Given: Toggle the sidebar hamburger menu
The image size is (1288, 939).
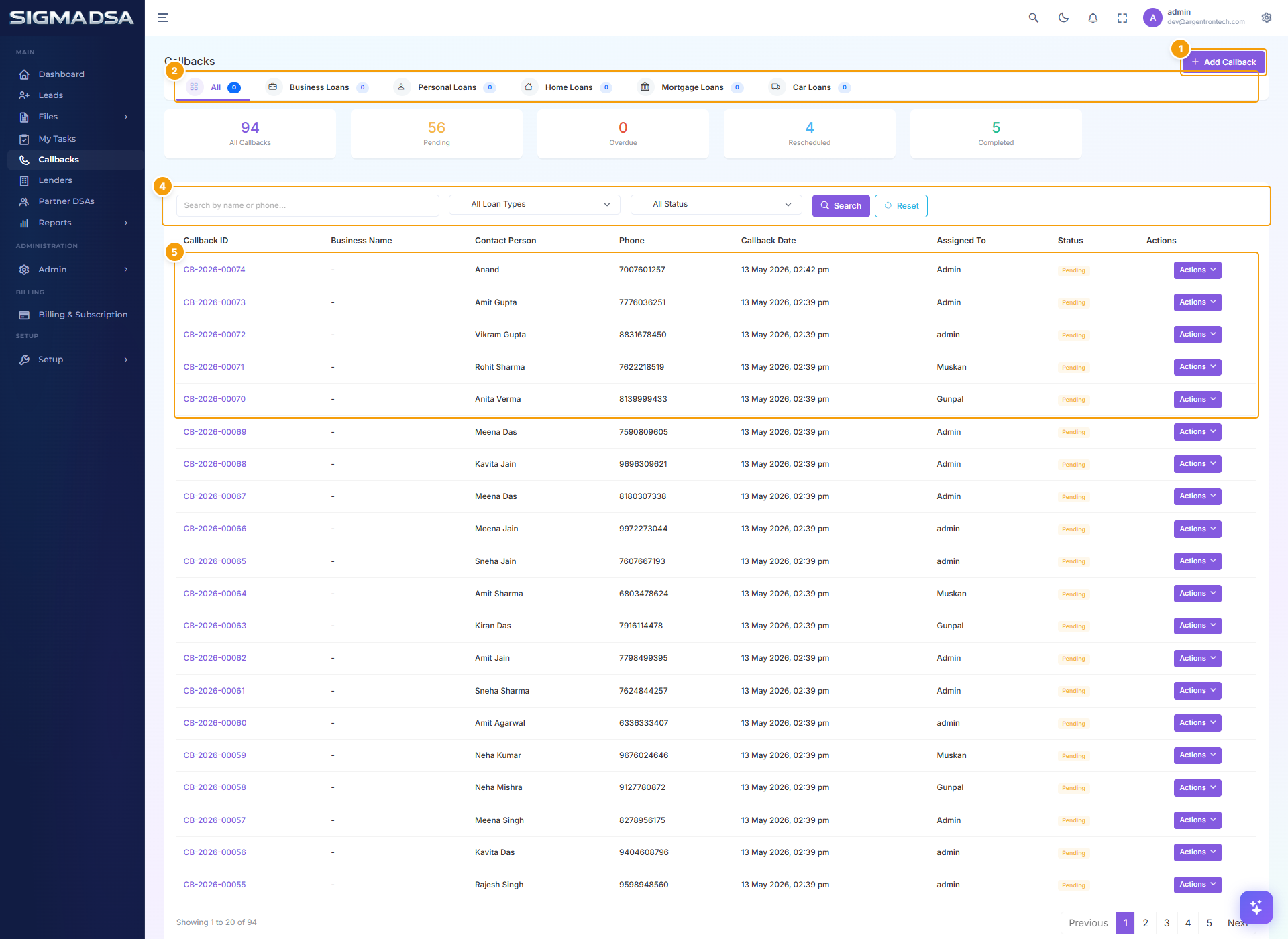Looking at the screenshot, I should pyautogui.click(x=163, y=18).
